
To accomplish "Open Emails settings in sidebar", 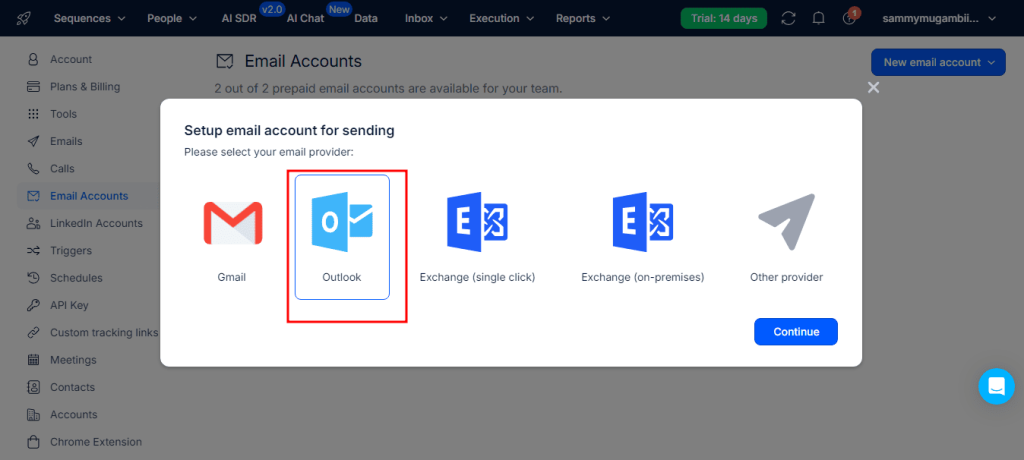I will point(66,142).
